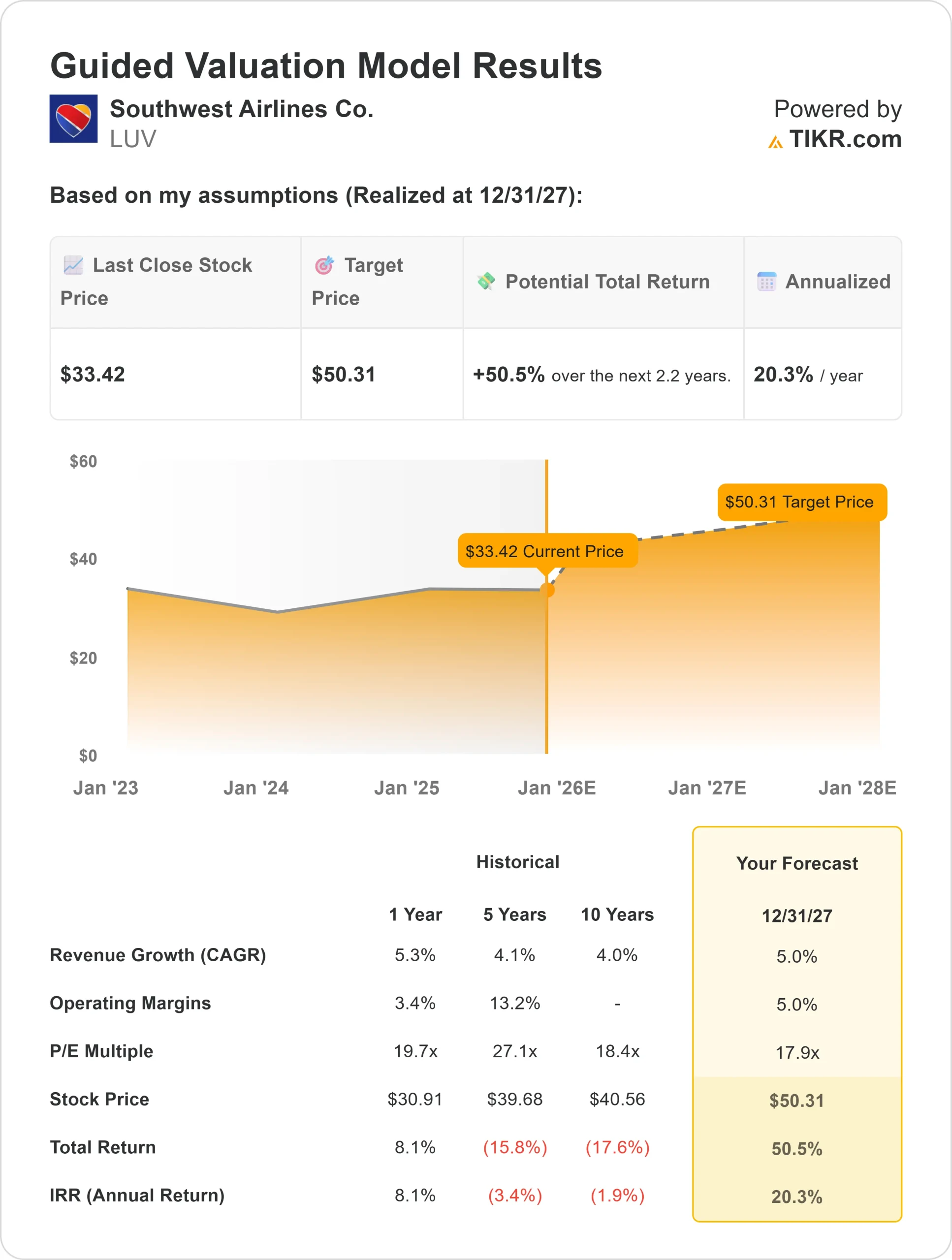Click the forecast P/E multiple 17.9x value
The width and height of the screenshot is (952, 1260).
(x=796, y=1052)
